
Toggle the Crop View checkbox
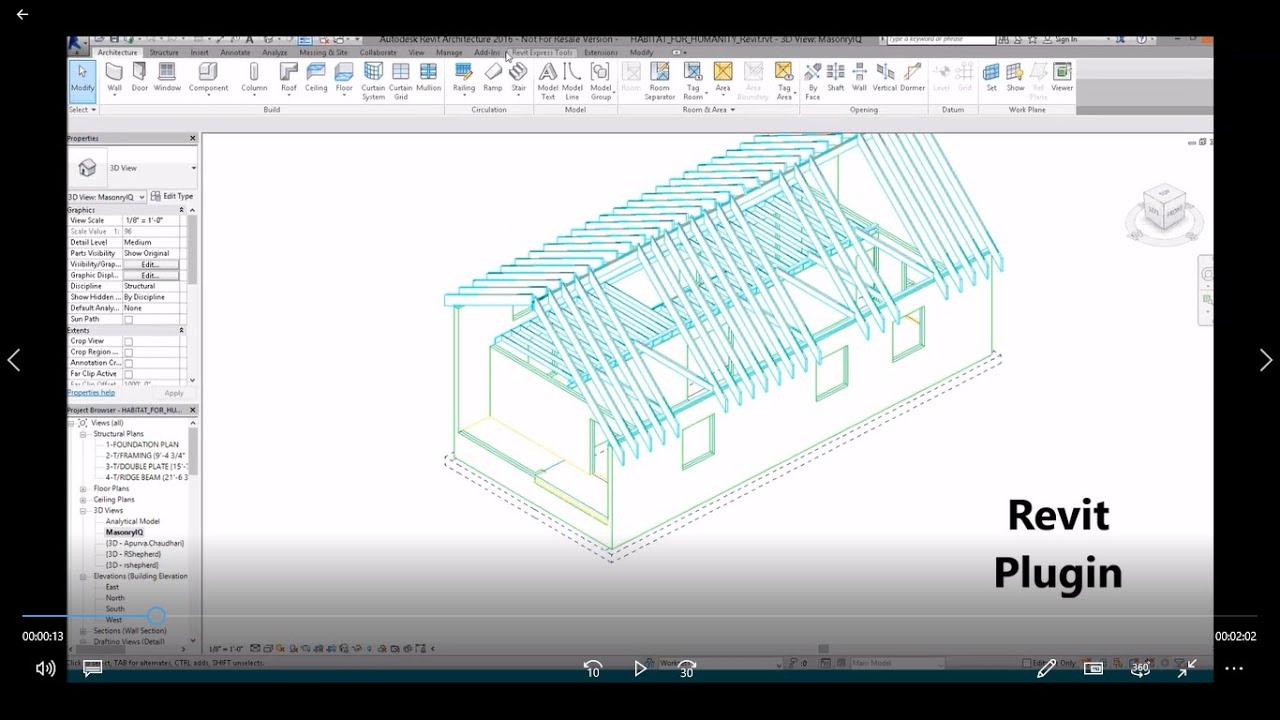(x=128, y=342)
